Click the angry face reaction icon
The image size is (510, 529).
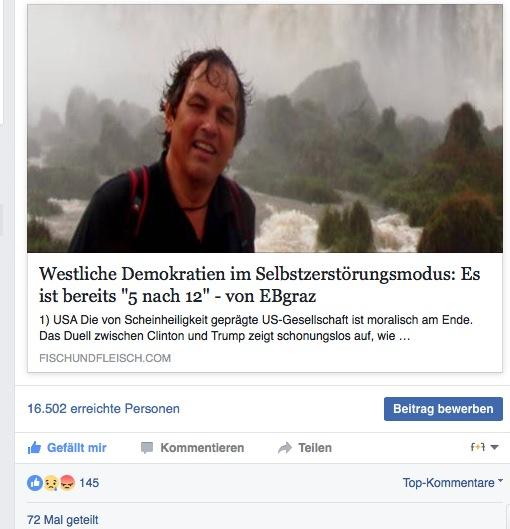tap(67, 483)
